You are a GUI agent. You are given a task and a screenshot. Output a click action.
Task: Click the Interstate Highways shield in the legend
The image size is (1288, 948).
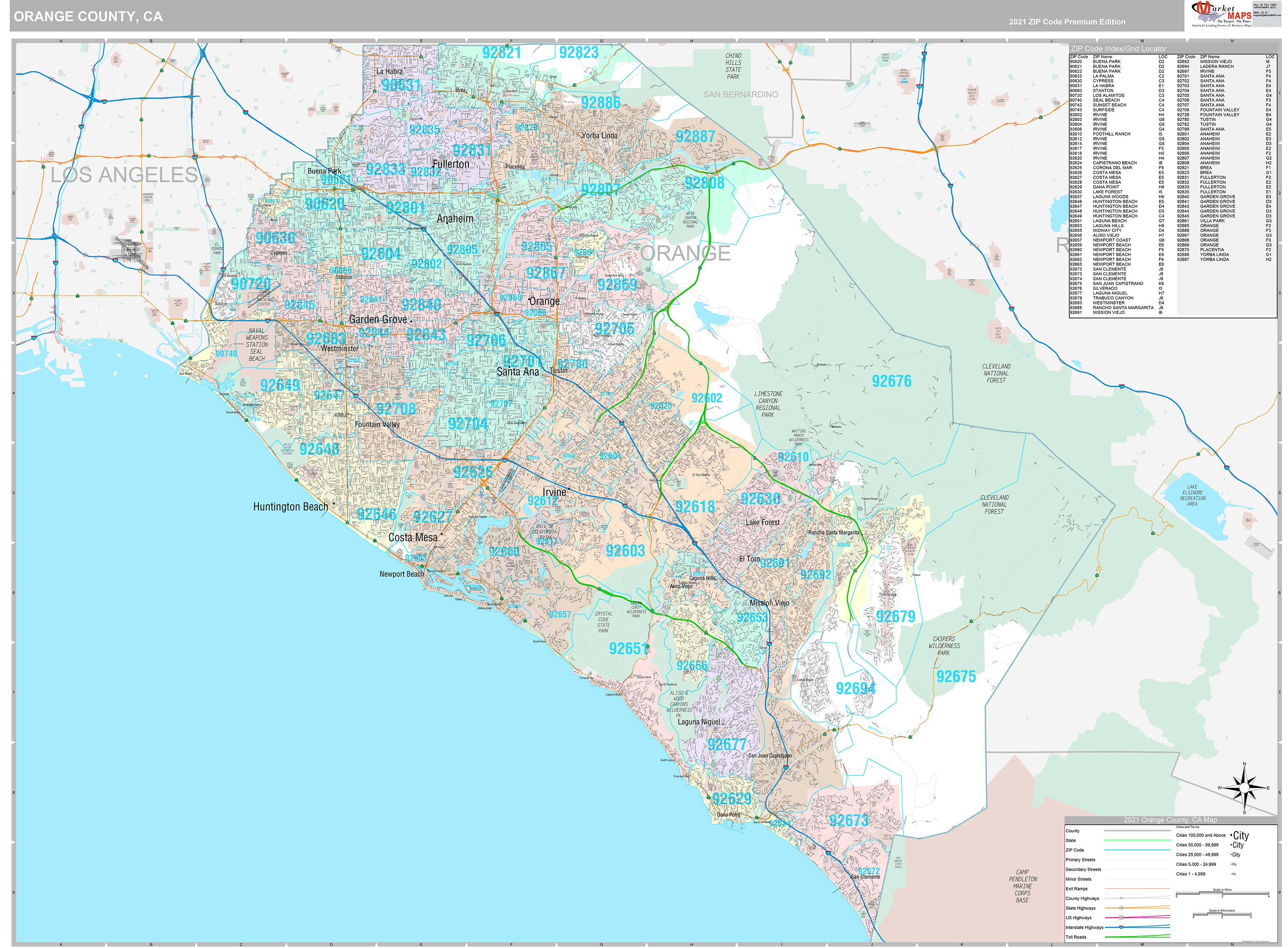click(1121, 927)
